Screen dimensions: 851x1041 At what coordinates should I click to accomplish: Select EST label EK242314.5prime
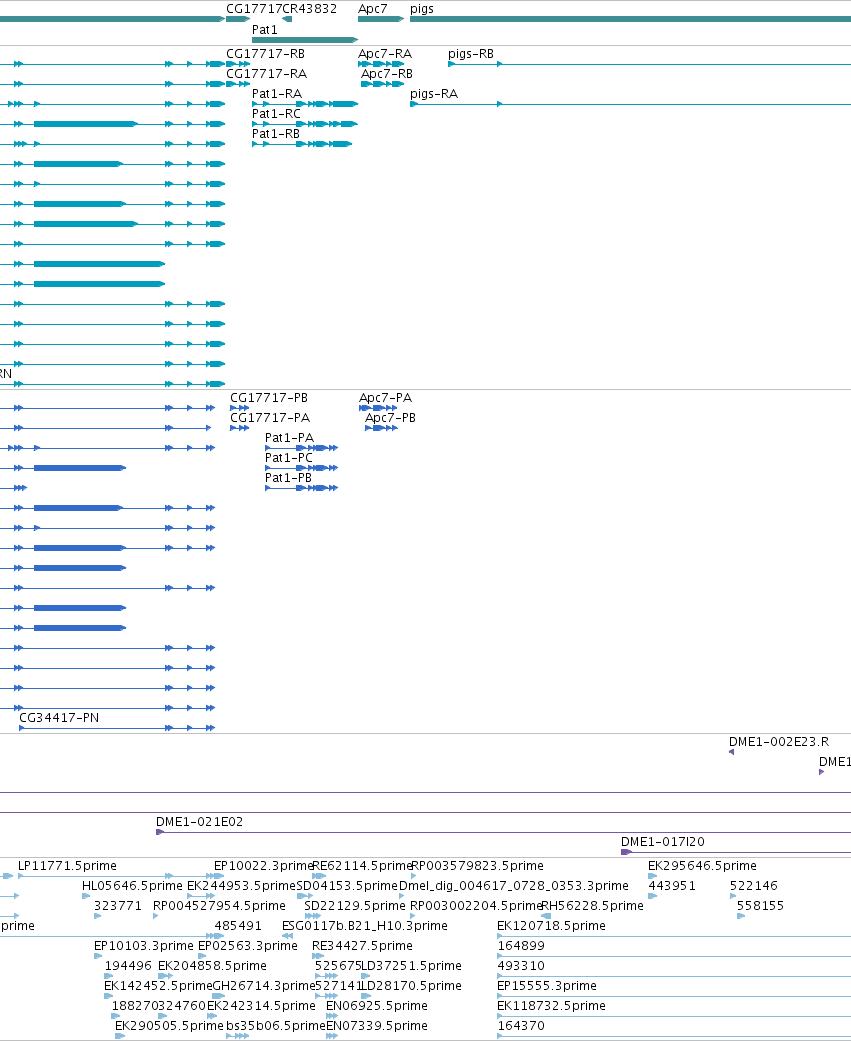click(262, 1005)
